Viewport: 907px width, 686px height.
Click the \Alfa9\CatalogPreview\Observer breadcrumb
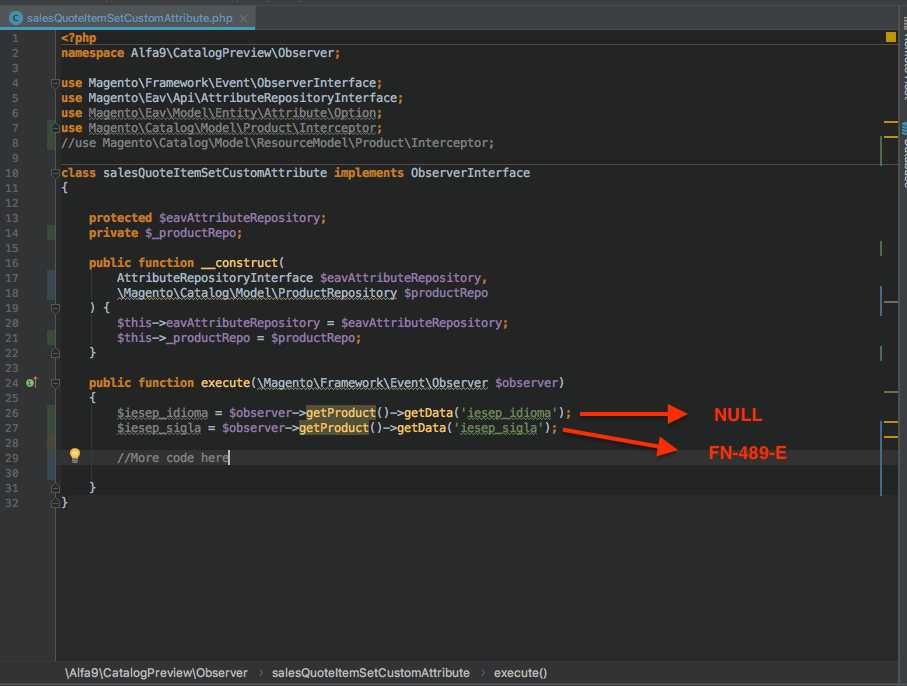[156, 673]
